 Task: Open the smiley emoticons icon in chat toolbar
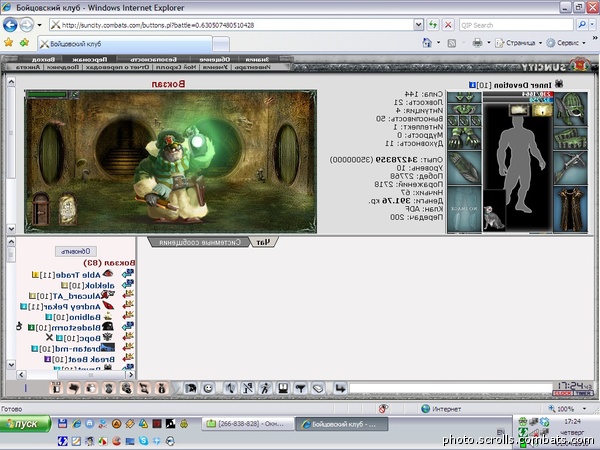click(x=208, y=389)
